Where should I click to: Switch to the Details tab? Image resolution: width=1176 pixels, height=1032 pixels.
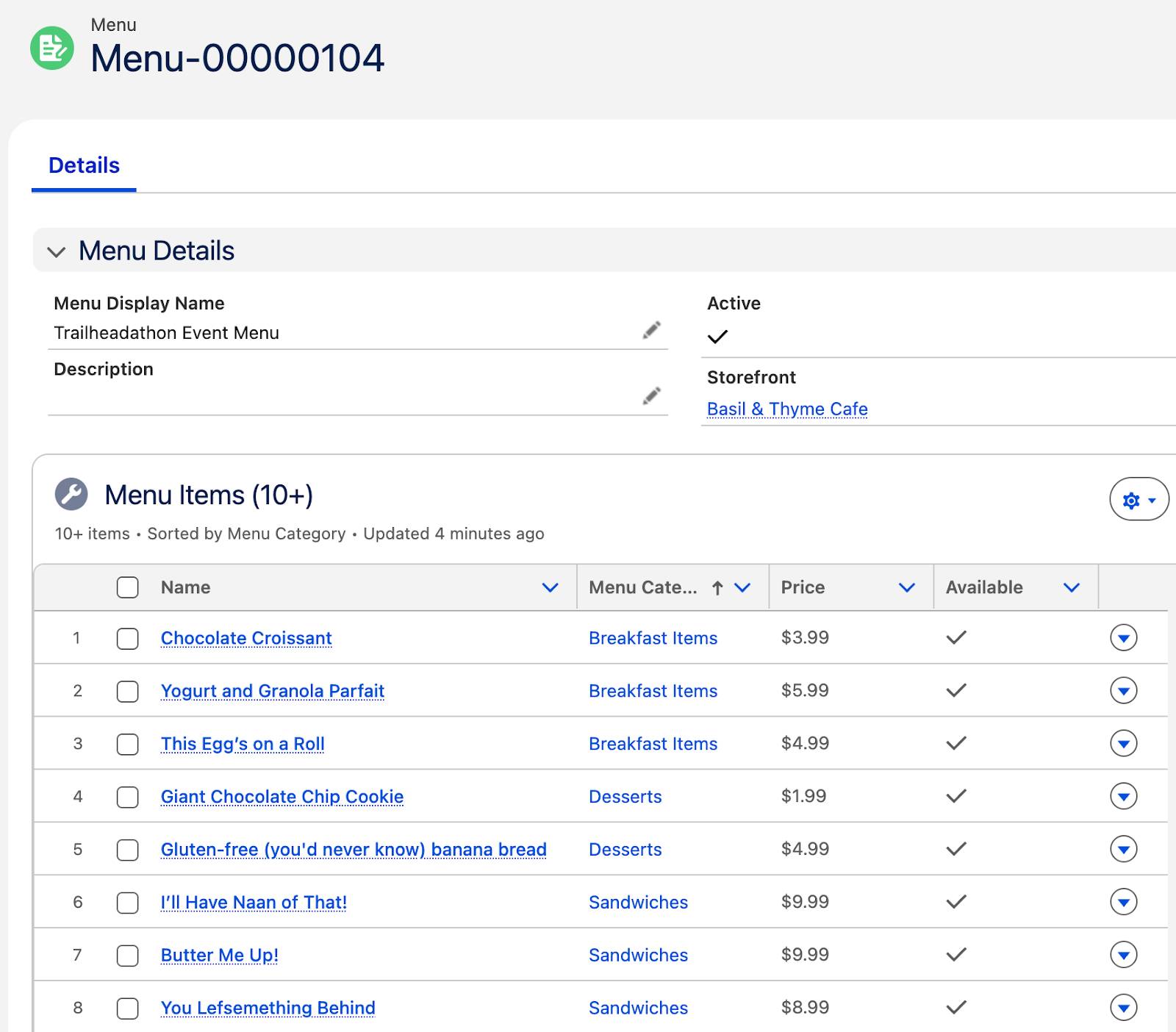point(83,165)
